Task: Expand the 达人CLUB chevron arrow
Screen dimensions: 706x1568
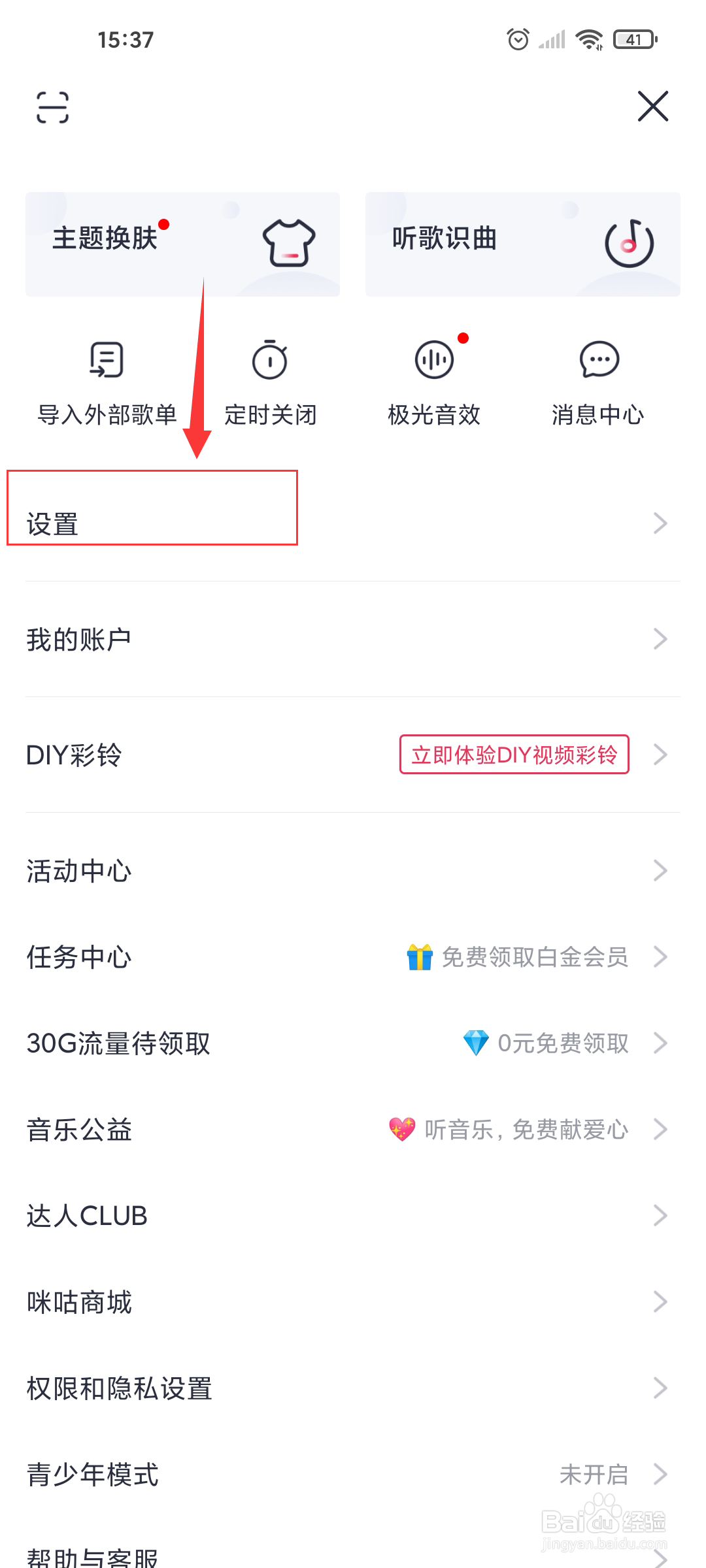Action: (x=660, y=1216)
